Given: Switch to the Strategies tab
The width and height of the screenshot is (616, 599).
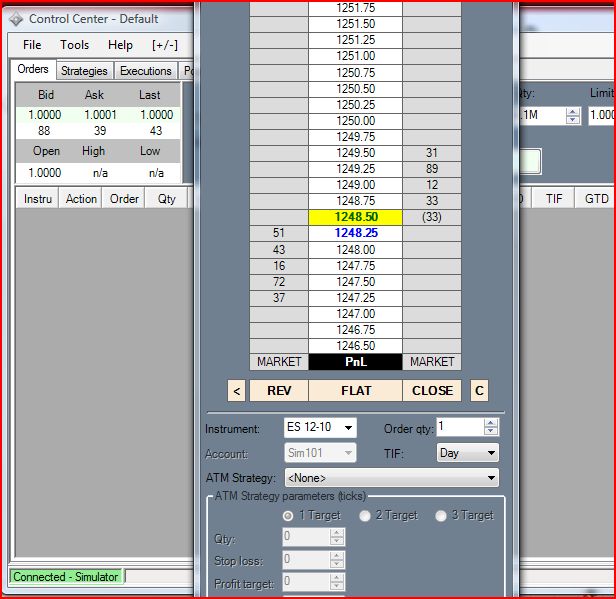Looking at the screenshot, I should click(84, 71).
